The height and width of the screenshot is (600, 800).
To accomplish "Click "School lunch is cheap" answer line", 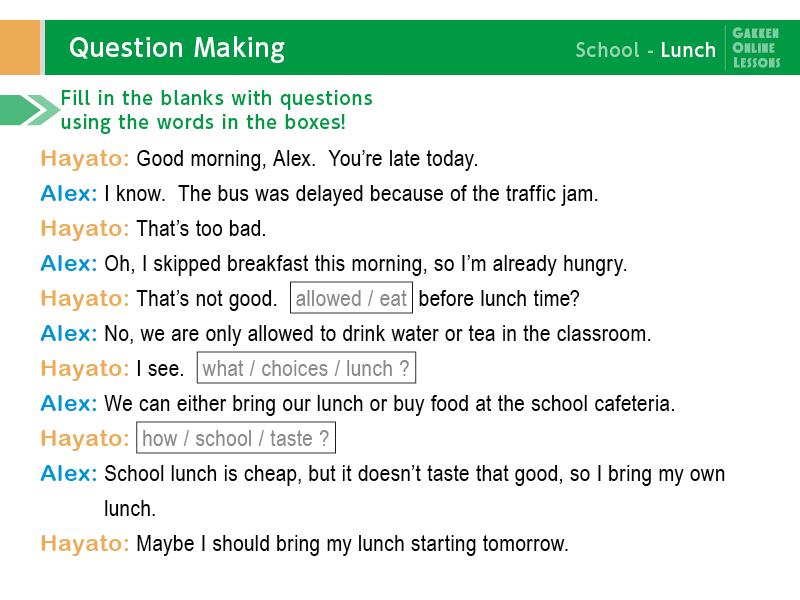I will coord(414,474).
